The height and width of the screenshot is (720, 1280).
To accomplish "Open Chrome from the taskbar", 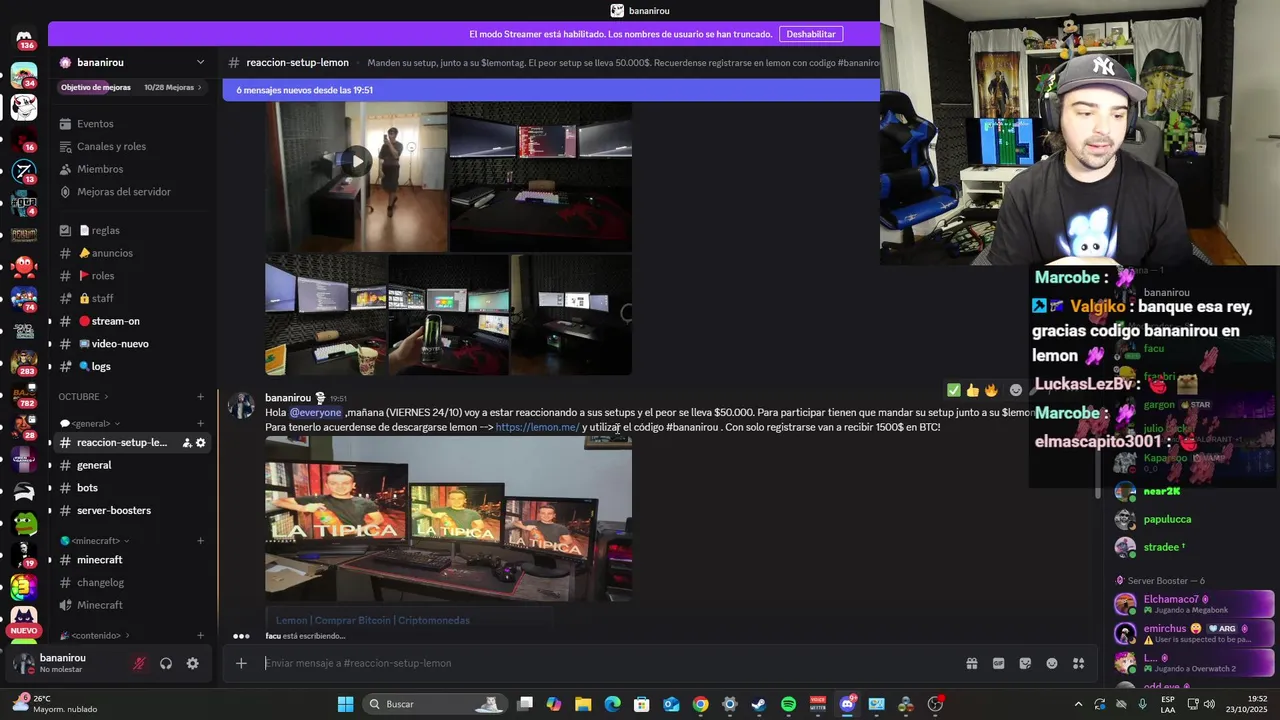I will tap(700, 704).
